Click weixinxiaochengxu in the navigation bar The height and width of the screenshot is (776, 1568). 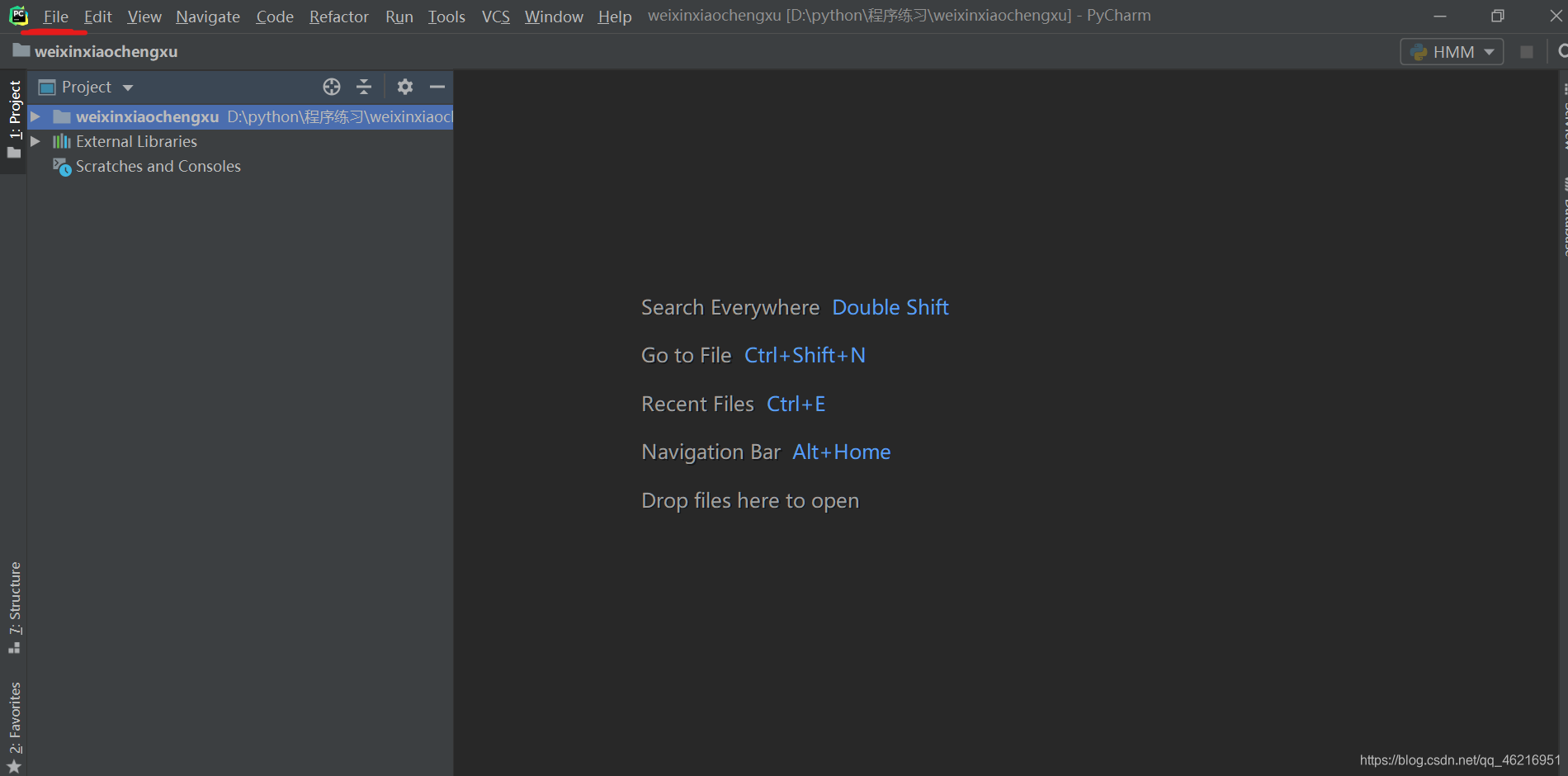coord(106,51)
